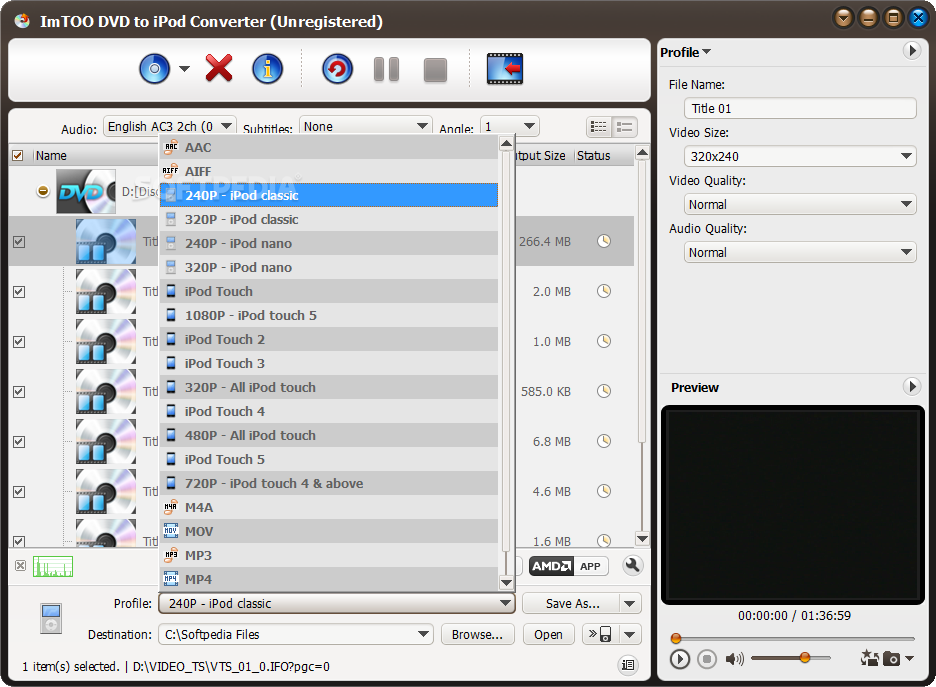Close the CPU usage graph with X icon
Image resolution: width=936 pixels, height=687 pixels.
coord(20,565)
